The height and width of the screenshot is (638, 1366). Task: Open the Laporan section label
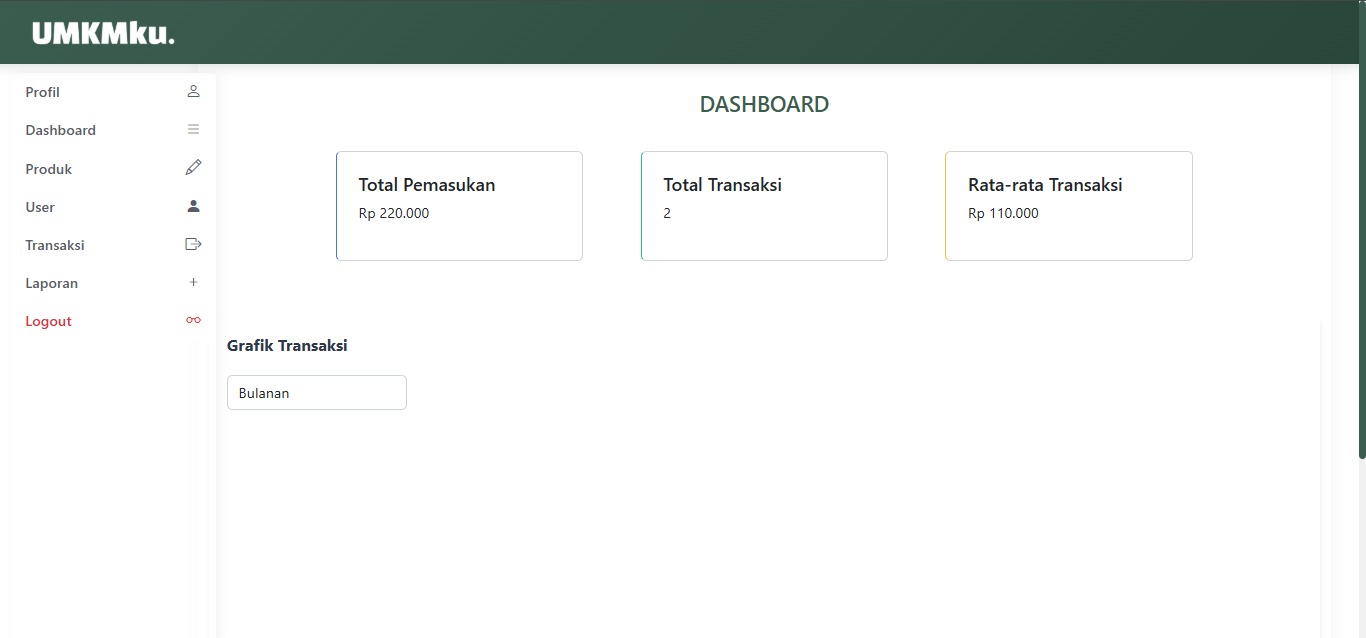point(52,283)
